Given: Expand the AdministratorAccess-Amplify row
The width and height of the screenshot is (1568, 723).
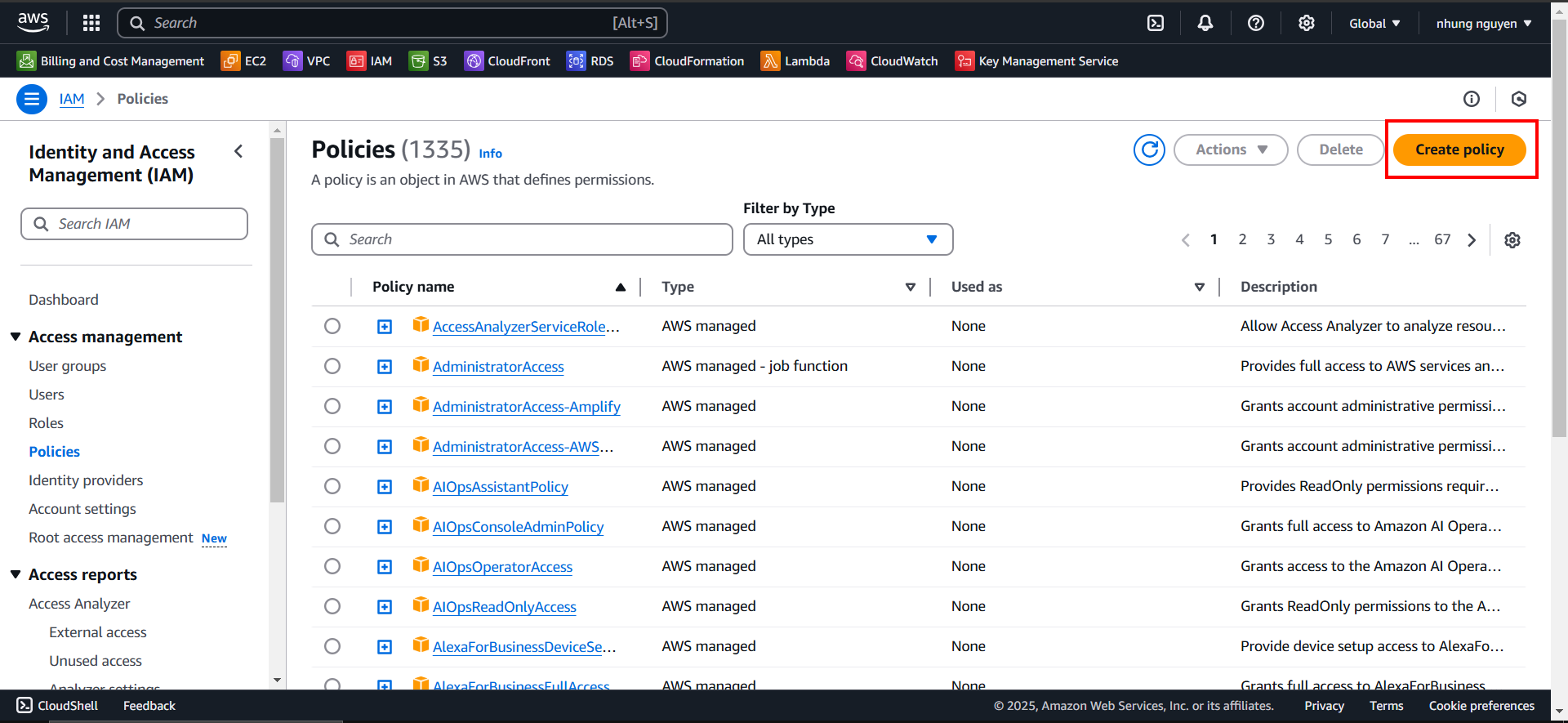Looking at the screenshot, I should click(385, 407).
